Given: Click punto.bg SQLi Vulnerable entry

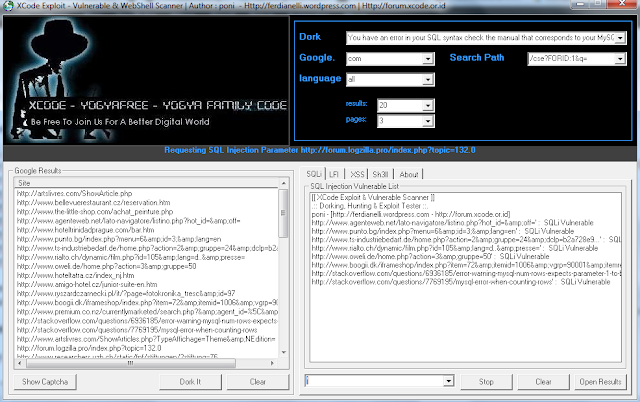Looking at the screenshot, I should tap(442, 231).
